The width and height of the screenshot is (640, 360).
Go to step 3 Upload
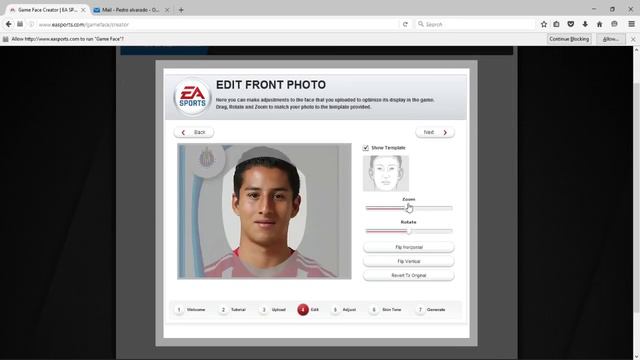[273, 310]
